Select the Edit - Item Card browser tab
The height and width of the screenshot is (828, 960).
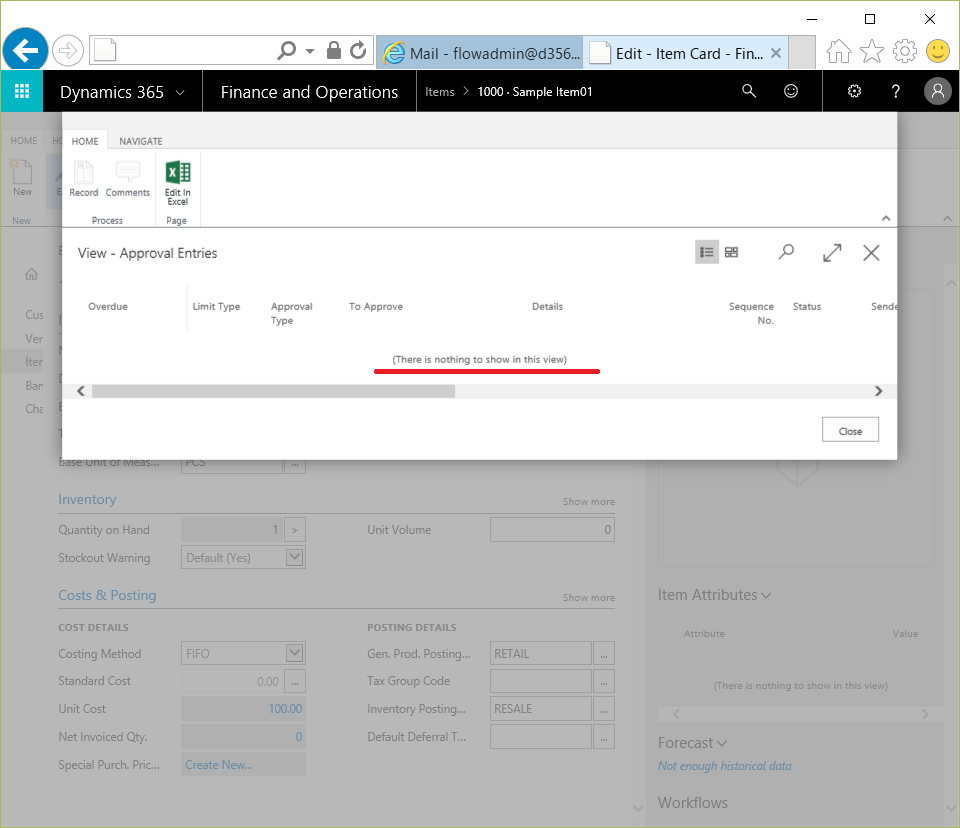pyautogui.click(x=678, y=53)
